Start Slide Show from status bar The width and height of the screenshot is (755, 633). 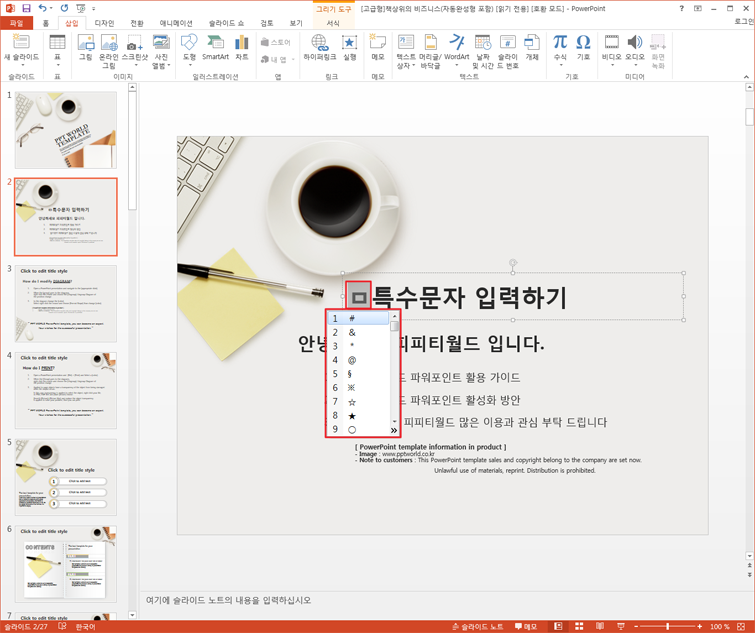(621, 626)
